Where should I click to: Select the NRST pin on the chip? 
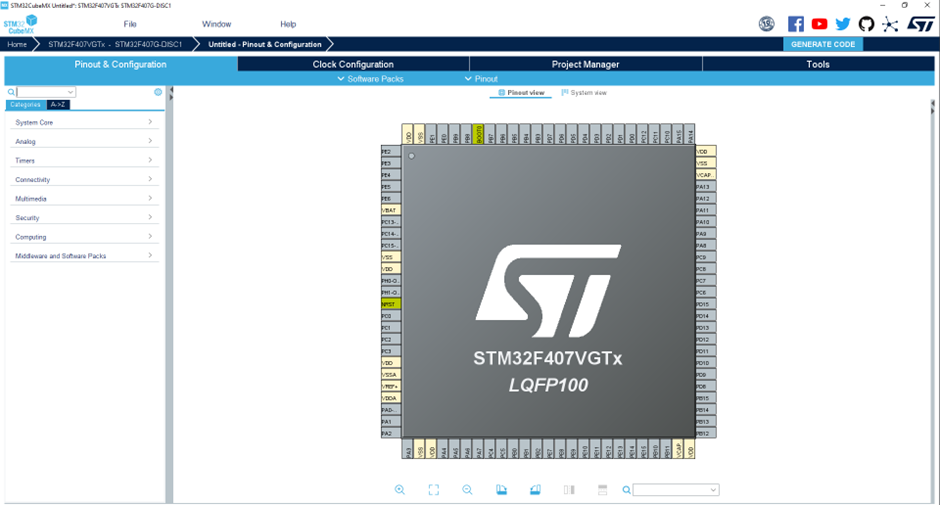pyautogui.click(x=390, y=304)
